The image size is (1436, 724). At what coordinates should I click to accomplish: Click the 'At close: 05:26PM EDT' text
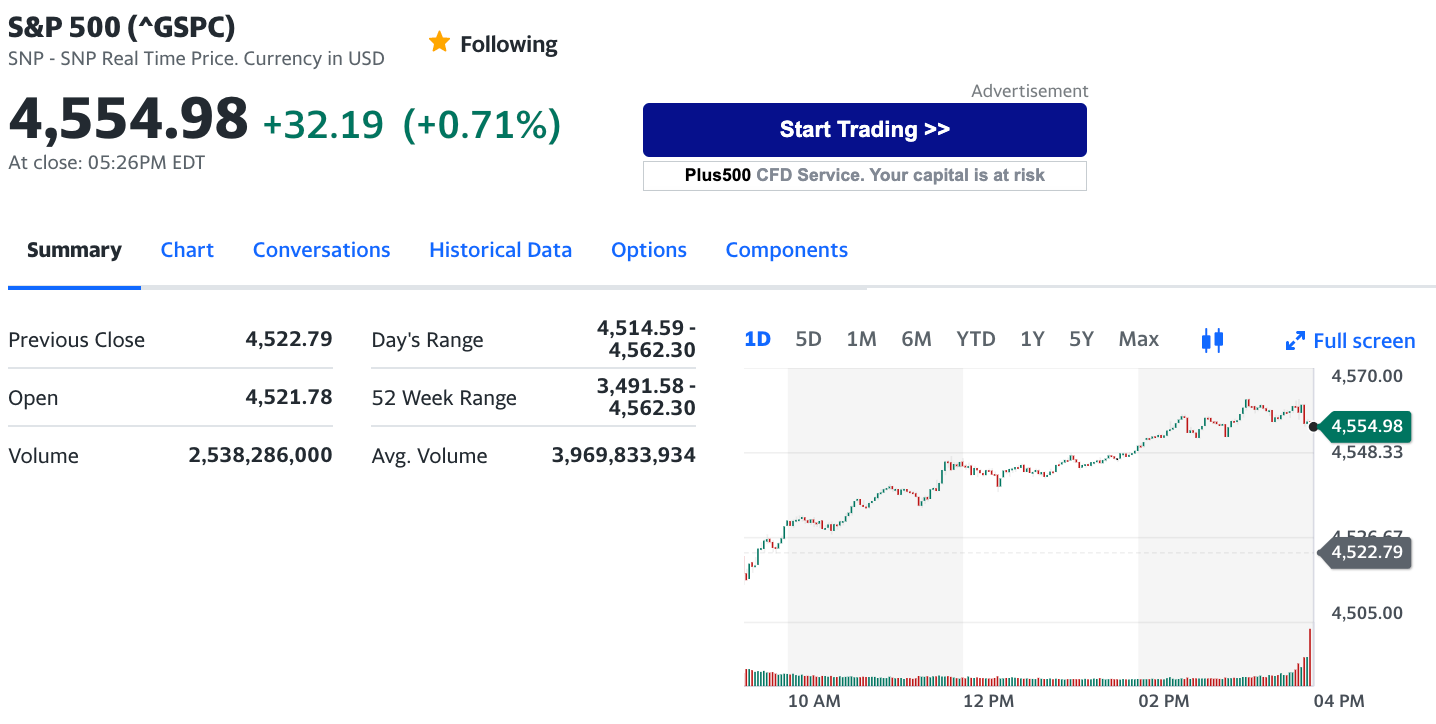[x=106, y=163]
